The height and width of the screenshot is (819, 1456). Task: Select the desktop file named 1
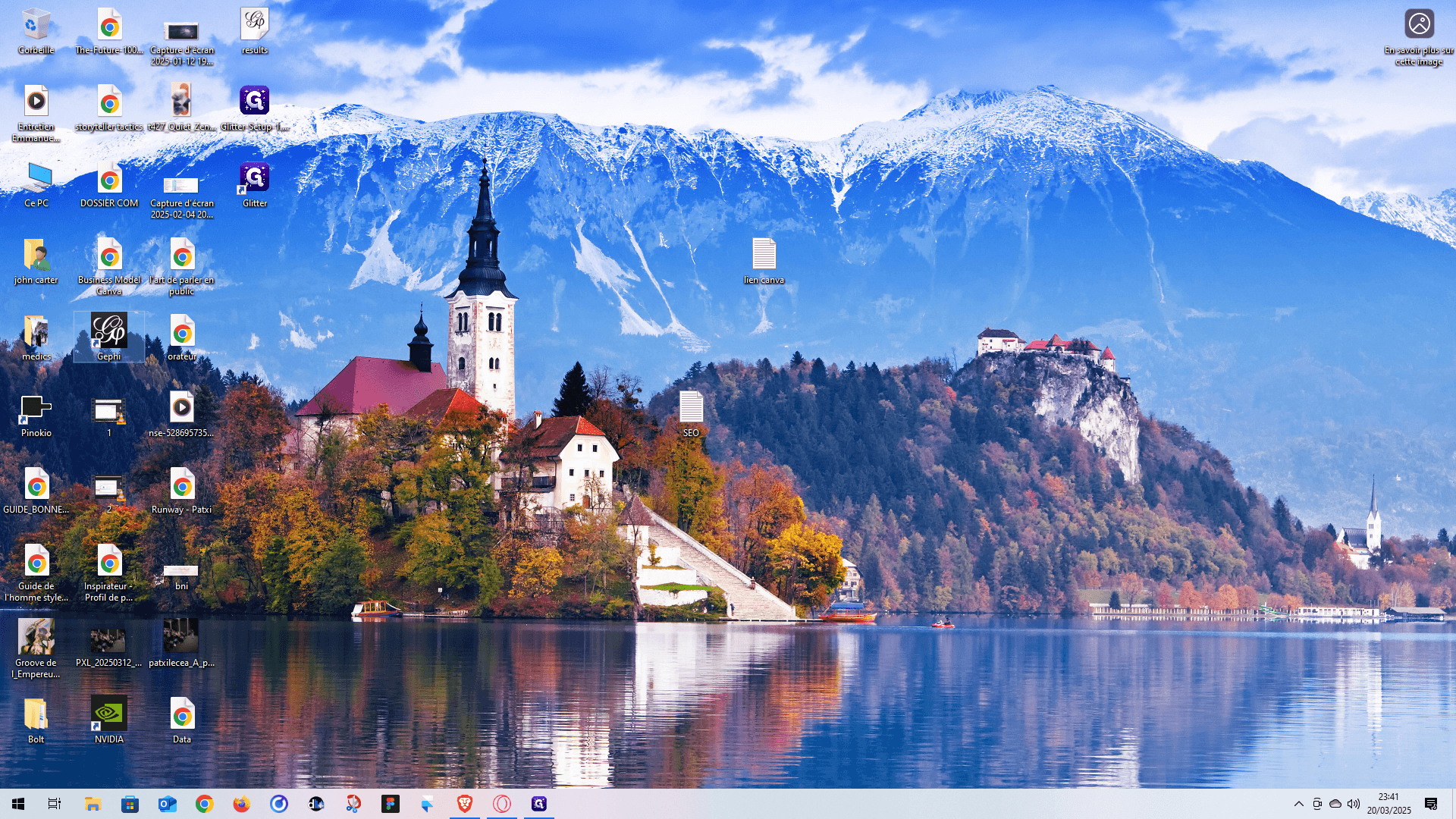pos(109,411)
